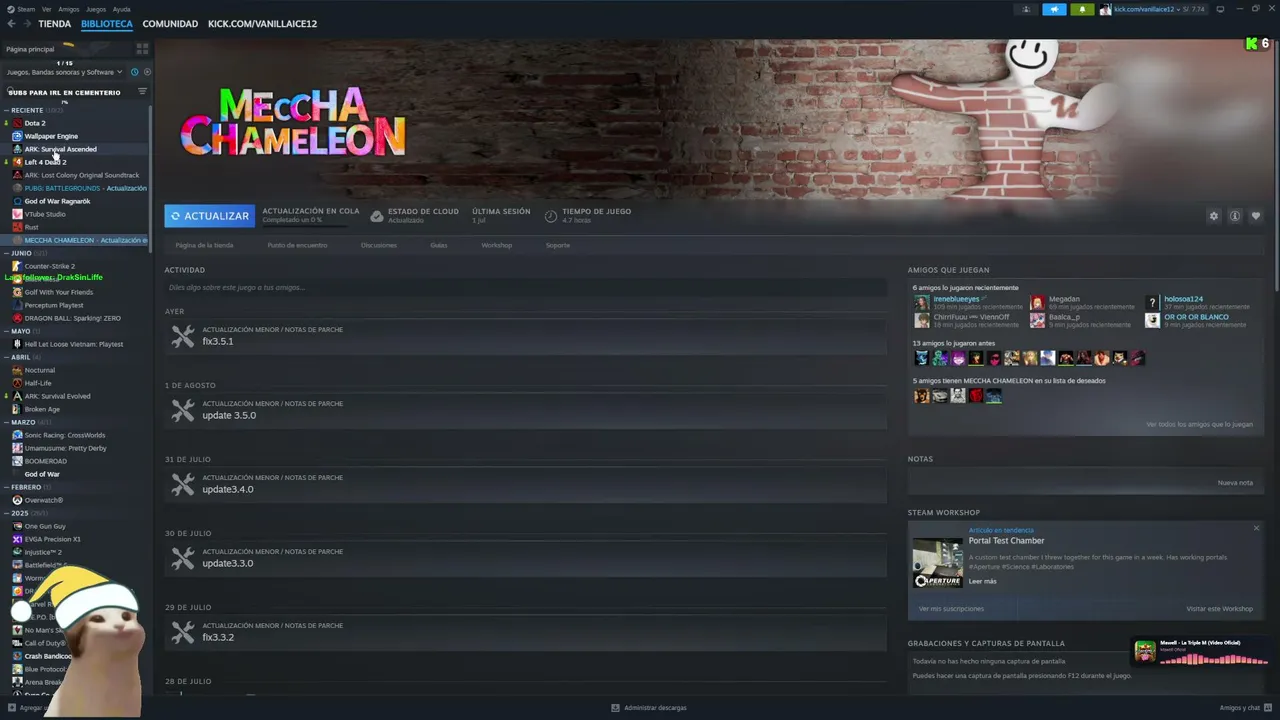1280x720 pixels.
Task: Collapse the 2025 category
Action: pos(6,513)
